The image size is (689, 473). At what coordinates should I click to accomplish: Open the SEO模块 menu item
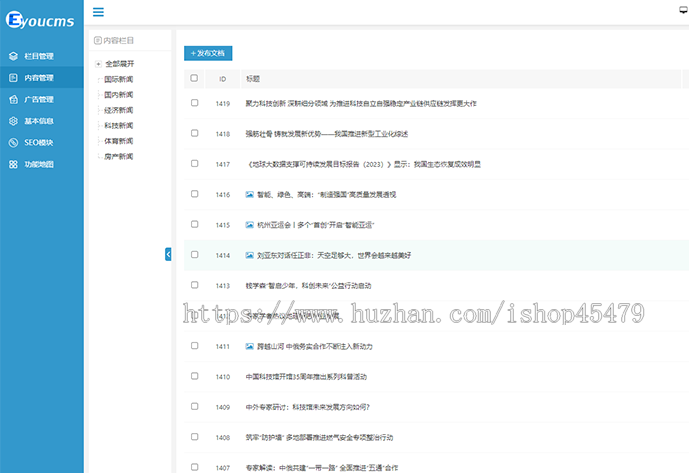(x=42, y=142)
